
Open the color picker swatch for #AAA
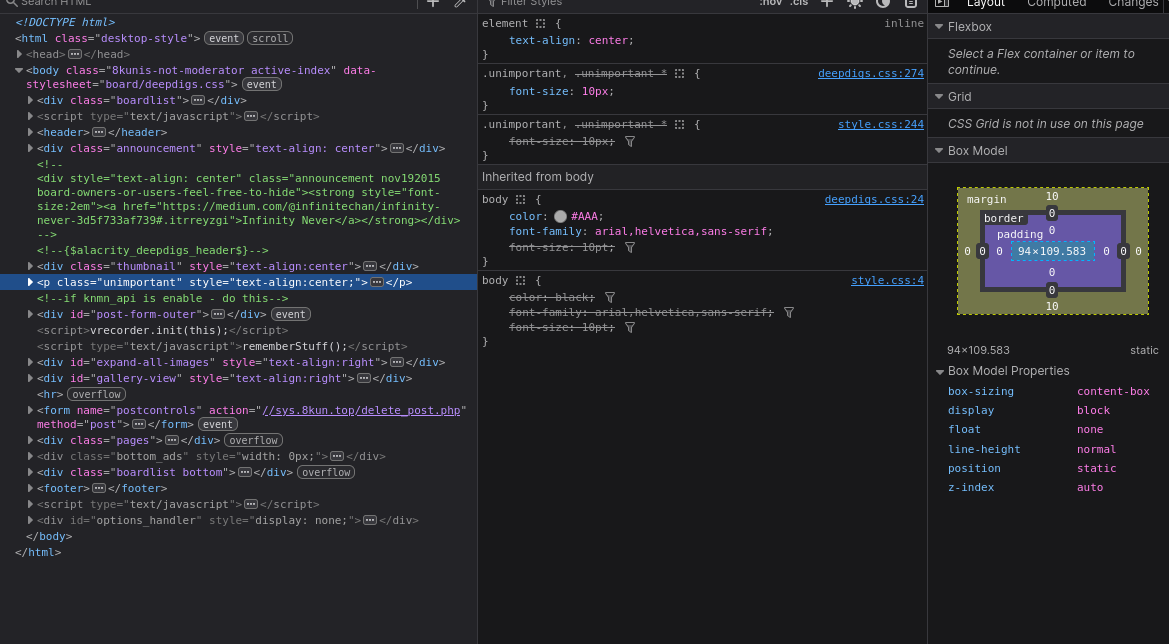click(561, 217)
